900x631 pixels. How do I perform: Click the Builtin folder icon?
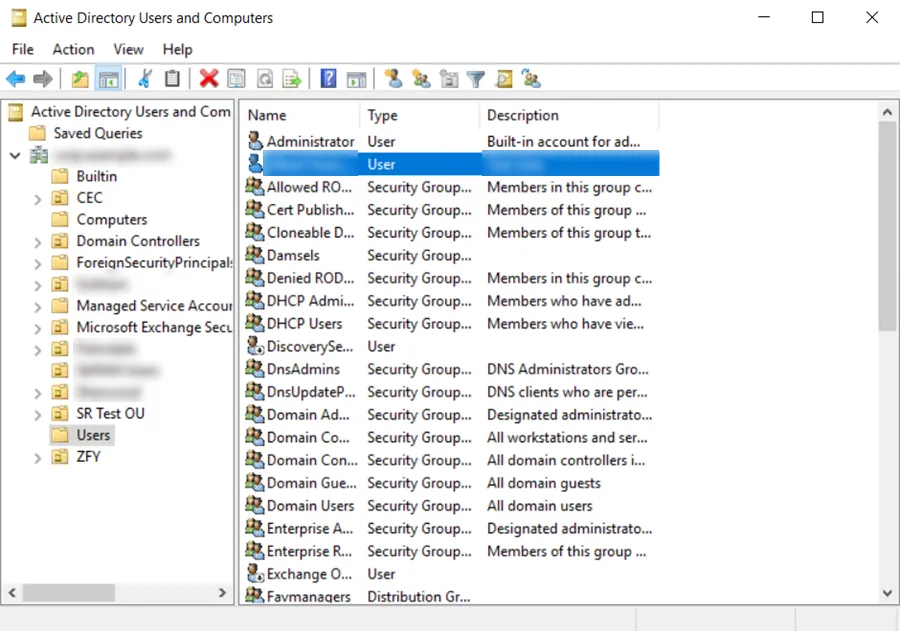60,176
